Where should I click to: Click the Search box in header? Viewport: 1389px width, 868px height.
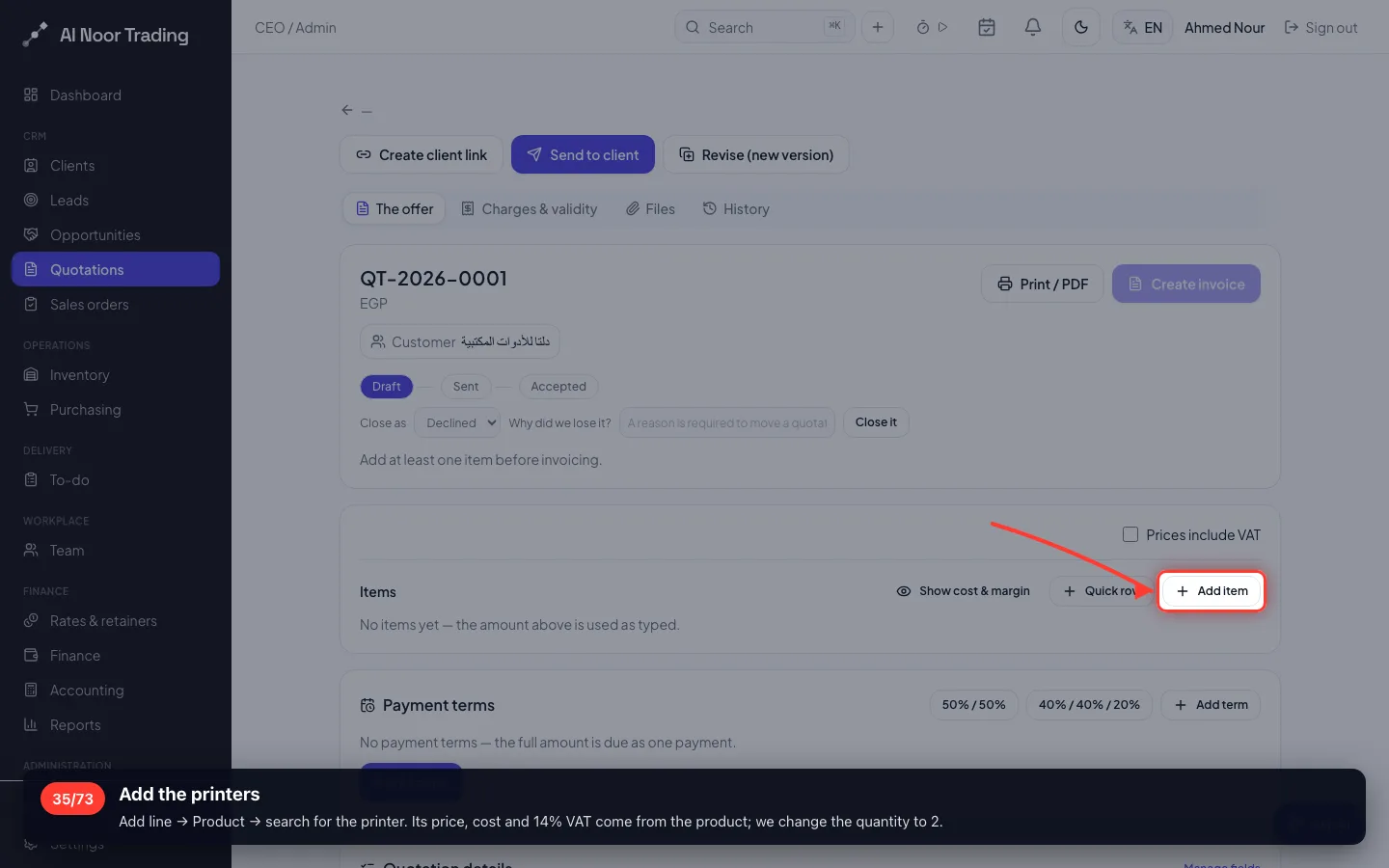pyautogui.click(x=764, y=27)
